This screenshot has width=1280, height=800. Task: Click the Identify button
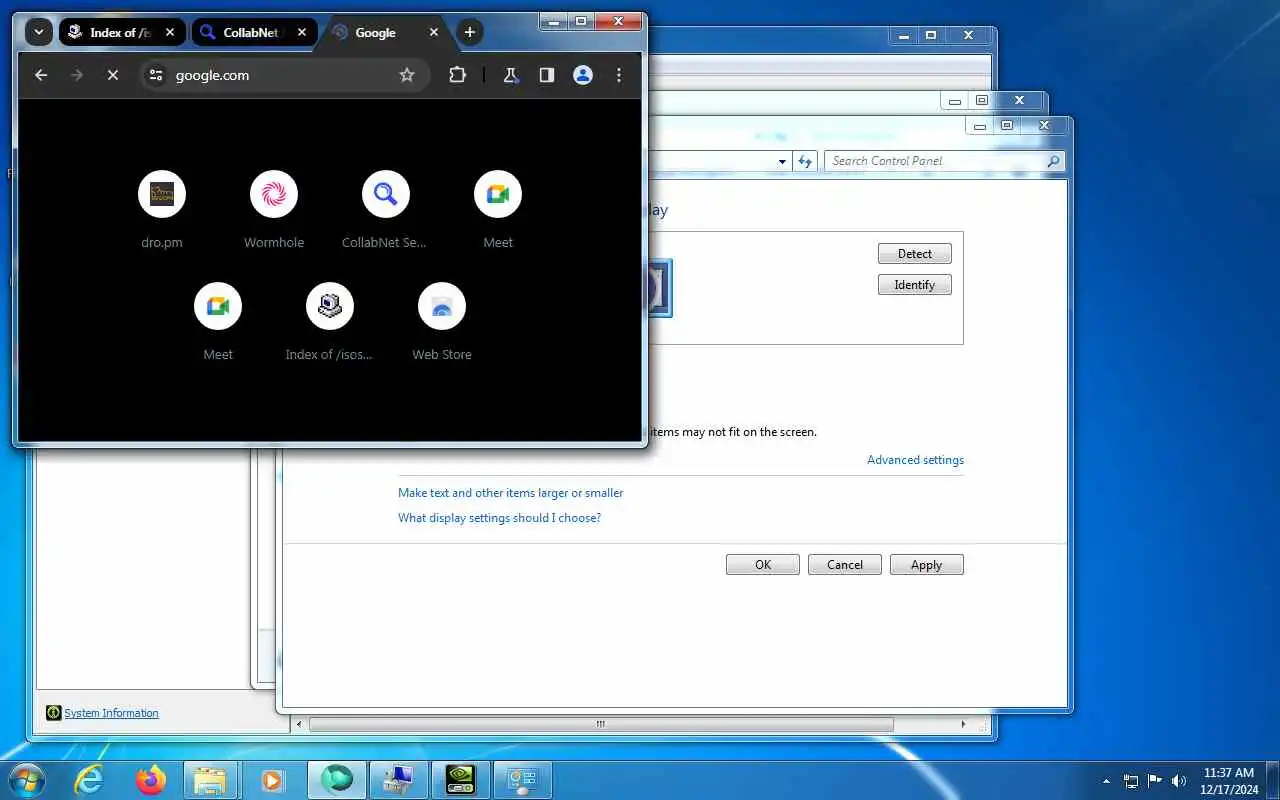[x=915, y=285]
